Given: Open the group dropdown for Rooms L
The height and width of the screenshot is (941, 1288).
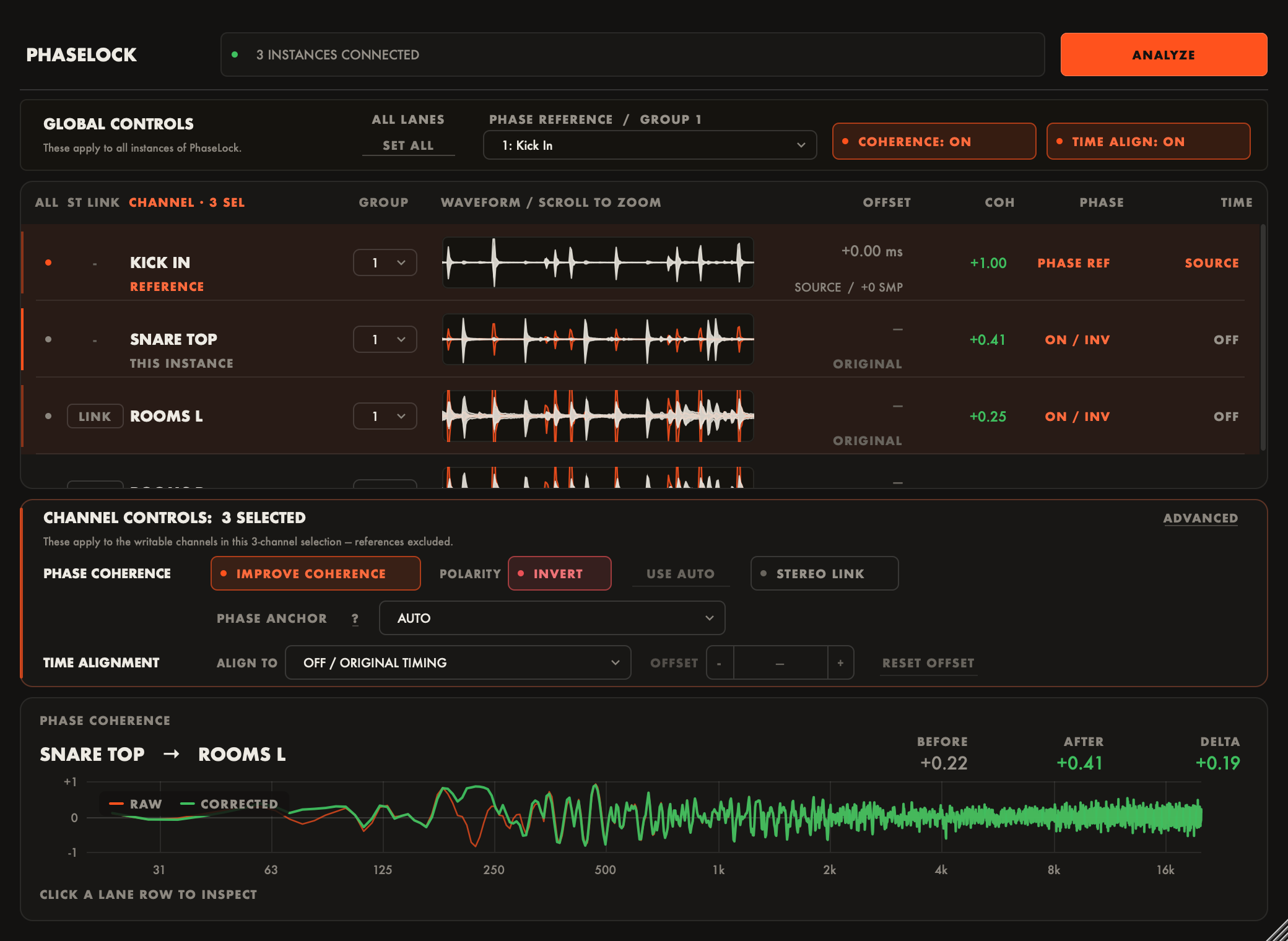Looking at the screenshot, I should (x=385, y=416).
